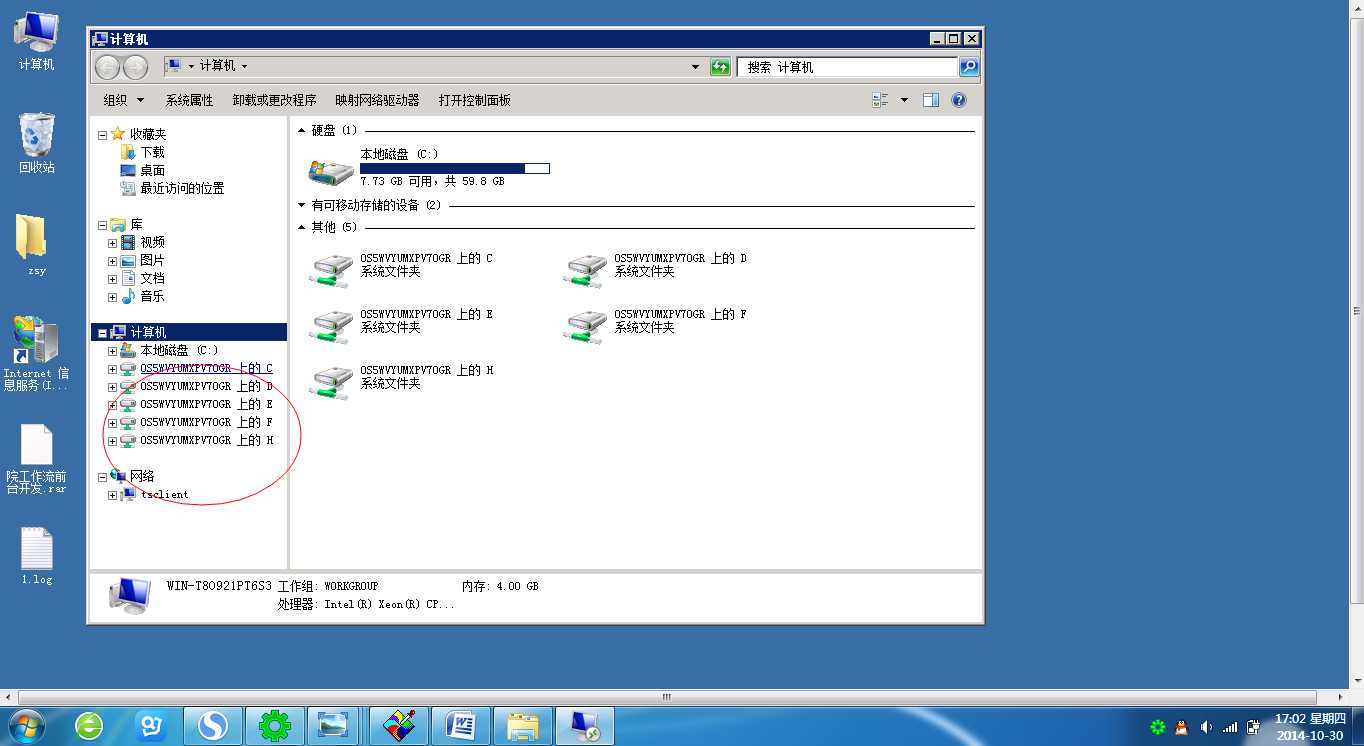Screen dimensions: 1364x746
Task: Click the horizontal scrollbar at bottom of screen
Action: pos(666,697)
